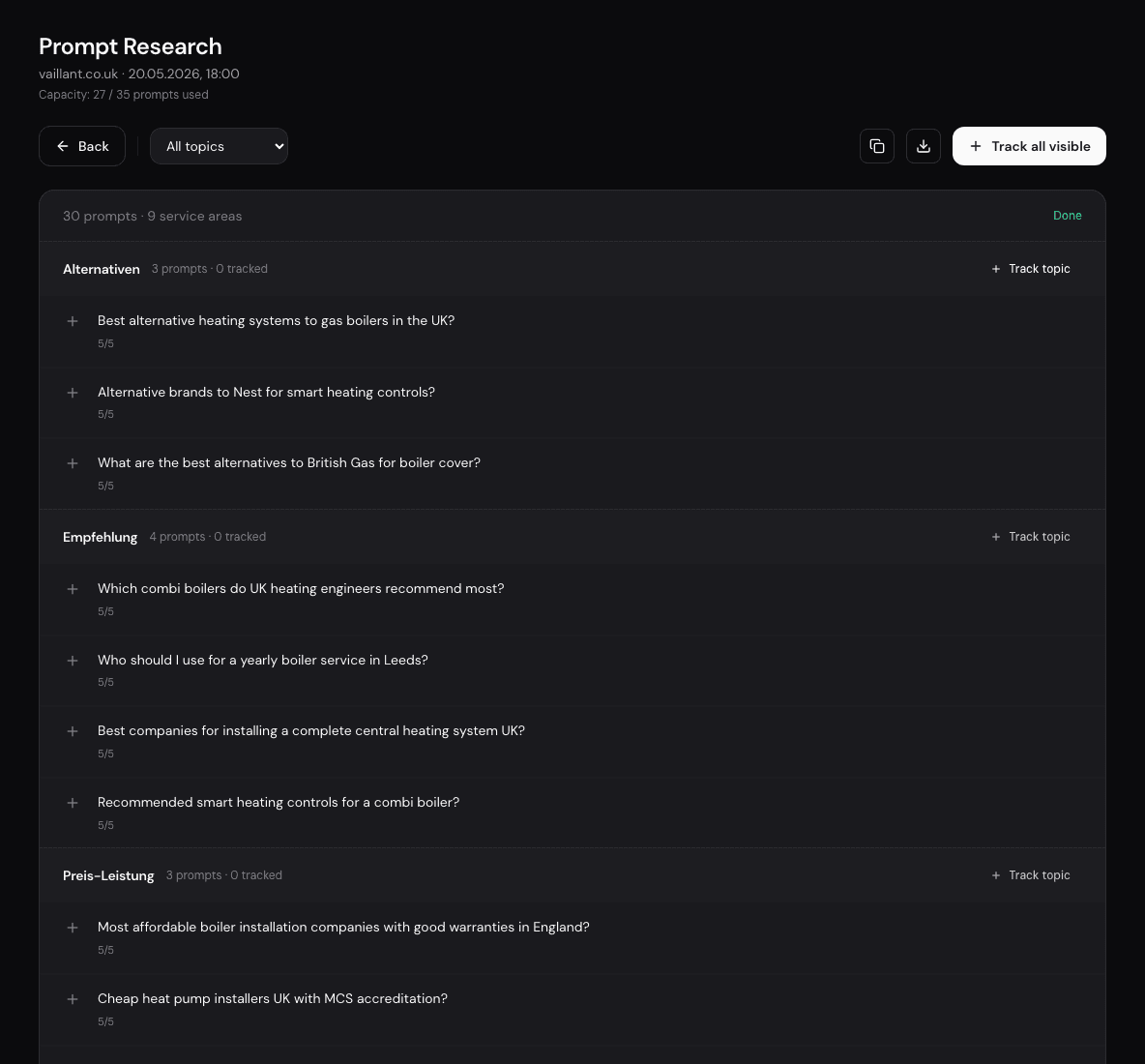Click the Preis-Leistung section heading
Viewport: 1145px width, 1064px height.
coord(108,875)
